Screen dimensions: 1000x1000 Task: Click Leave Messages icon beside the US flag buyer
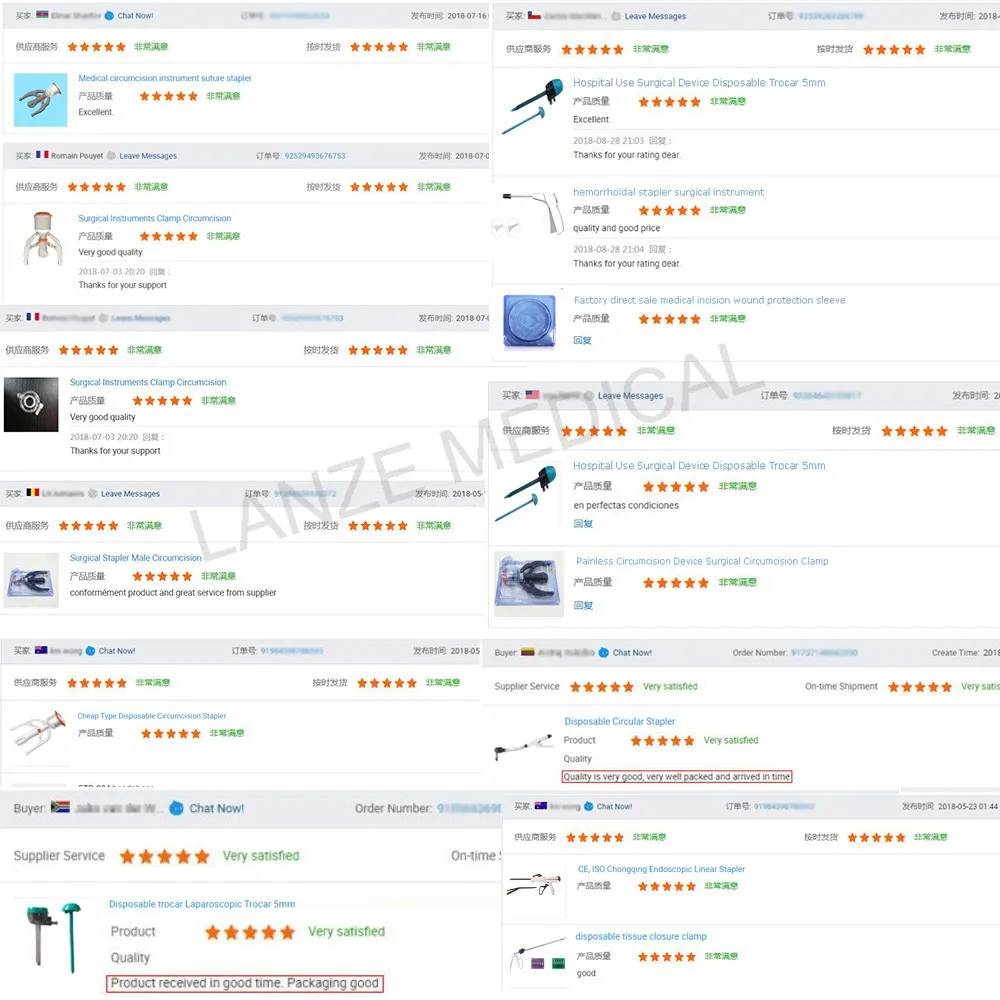point(588,396)
